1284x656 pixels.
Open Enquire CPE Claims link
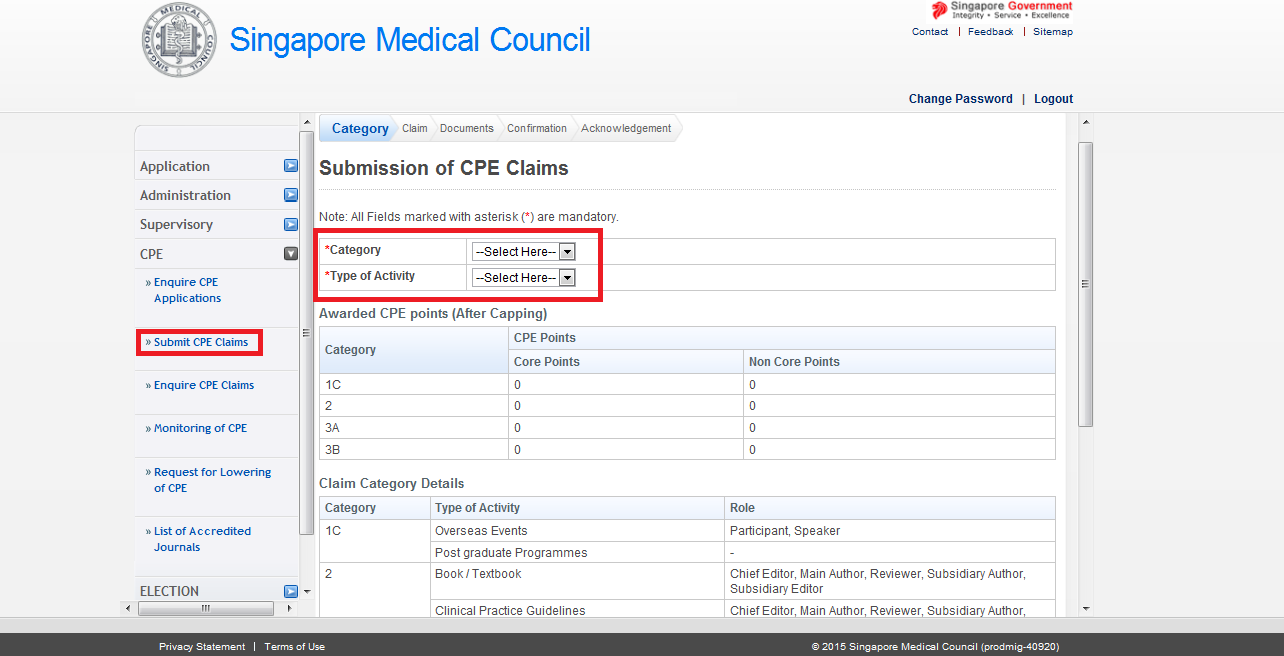[203, 385]
